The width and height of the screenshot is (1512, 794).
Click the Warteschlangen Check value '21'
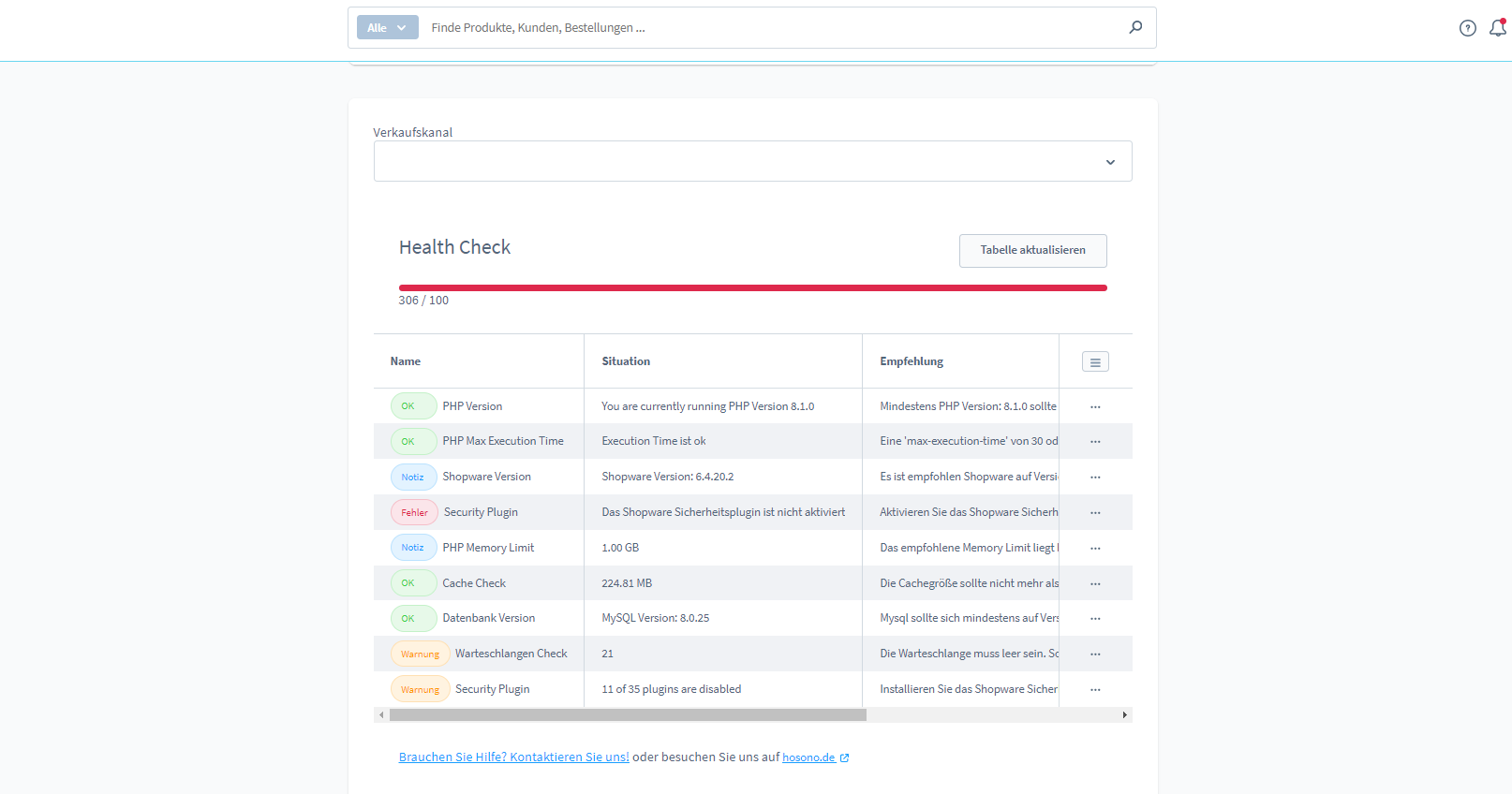pyautogui.click(x=608, y=654)
